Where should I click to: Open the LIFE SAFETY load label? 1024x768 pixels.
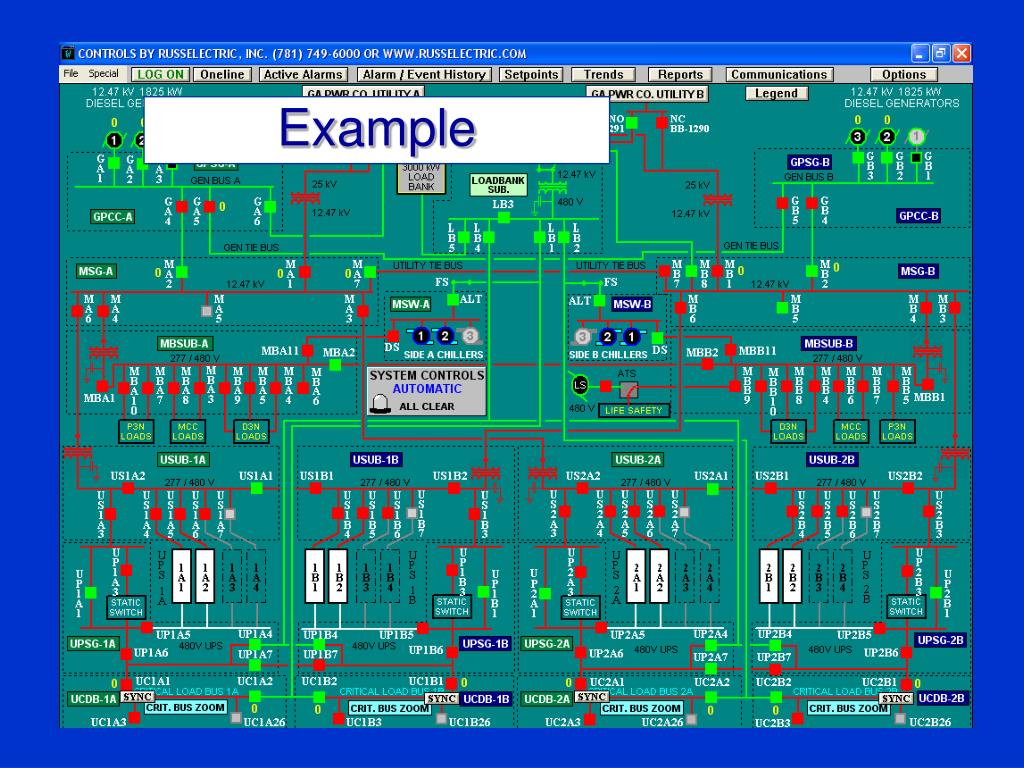click(633, 411)
